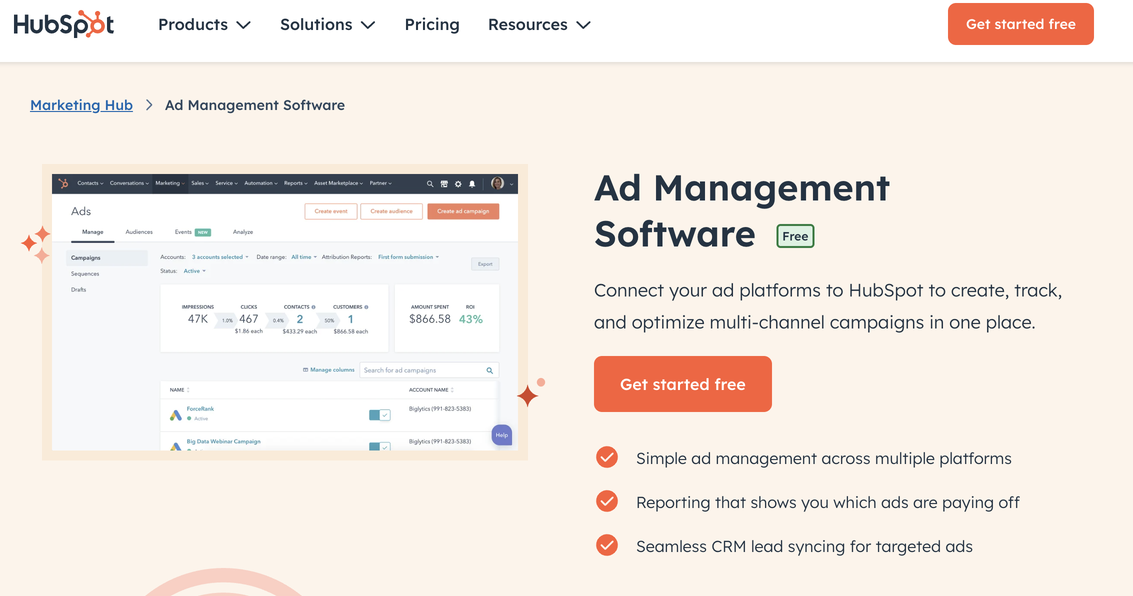This screenshot has width=1133, height=596.
Task: Open notifications via the bell icon
Action: pyautogui.click(x=472, y=184)
